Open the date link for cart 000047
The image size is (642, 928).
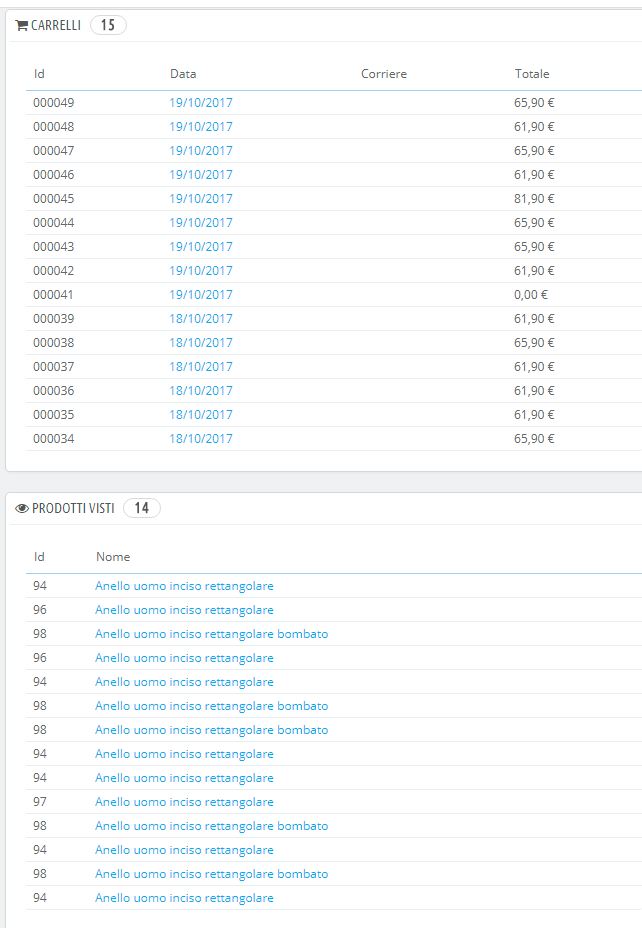tap(201, 151)
